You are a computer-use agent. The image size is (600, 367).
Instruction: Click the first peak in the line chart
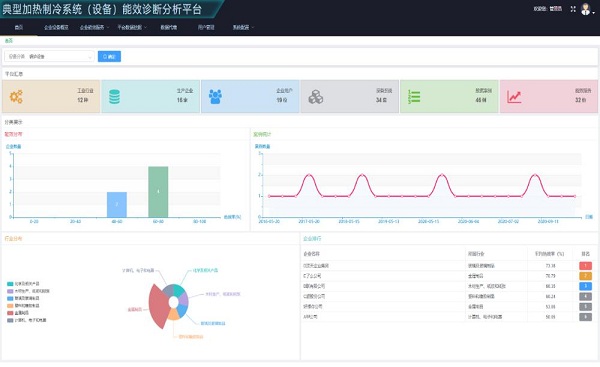pos(309,175)
